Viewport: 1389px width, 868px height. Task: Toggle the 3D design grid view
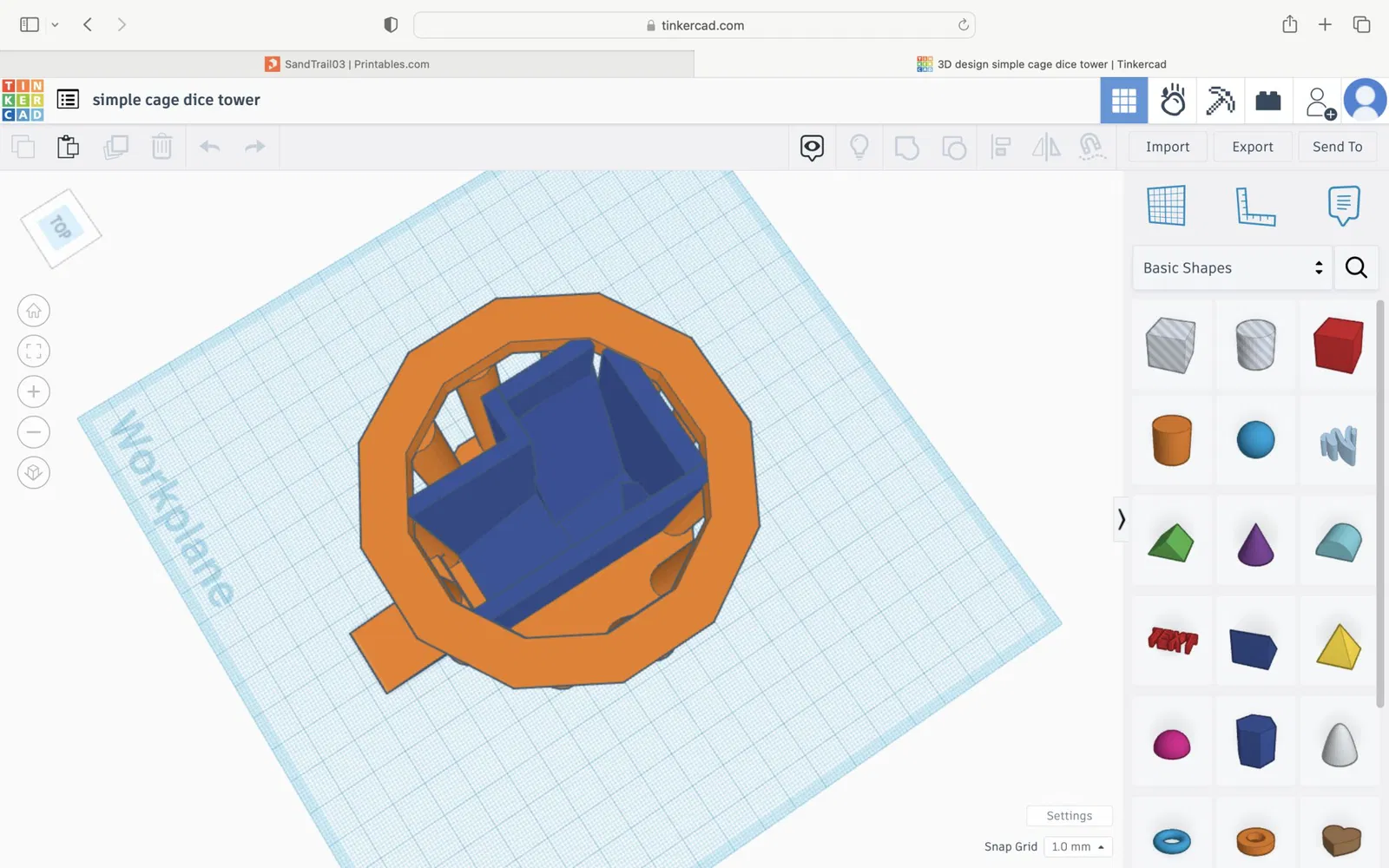coord(1124,101)
